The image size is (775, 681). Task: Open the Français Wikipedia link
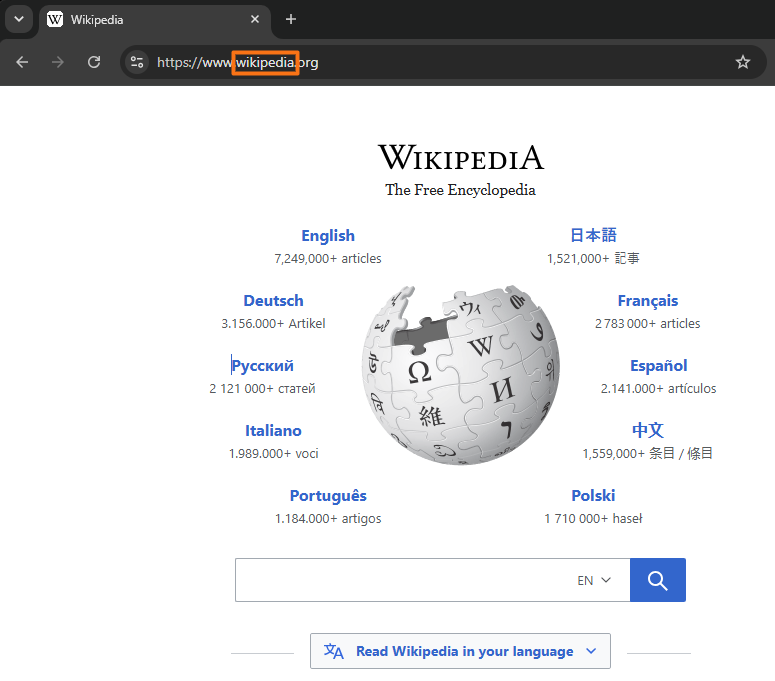pos(647,300)
